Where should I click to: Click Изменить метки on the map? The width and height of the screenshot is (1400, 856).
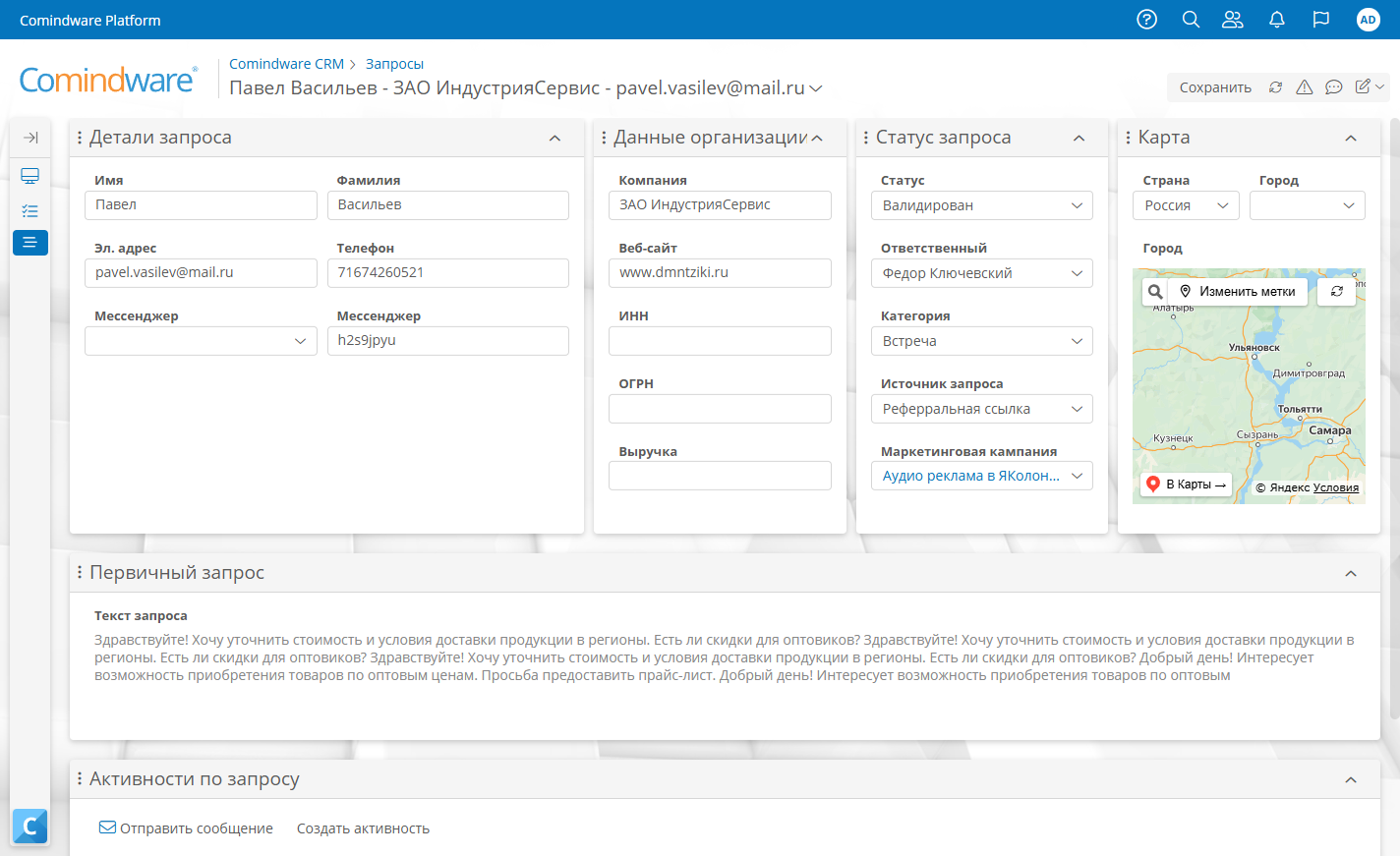[x=1238, y=292]
